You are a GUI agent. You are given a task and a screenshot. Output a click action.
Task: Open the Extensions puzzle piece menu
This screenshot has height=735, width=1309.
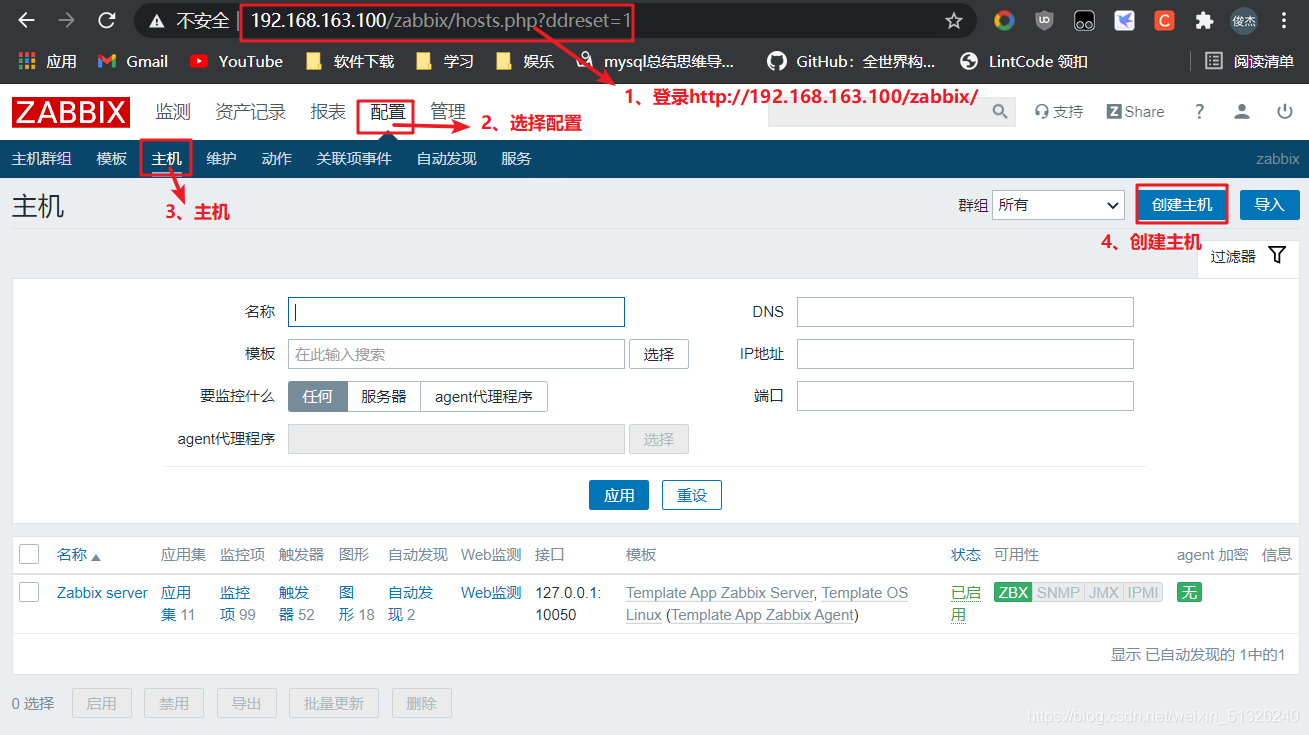[x=1204, y=21]
